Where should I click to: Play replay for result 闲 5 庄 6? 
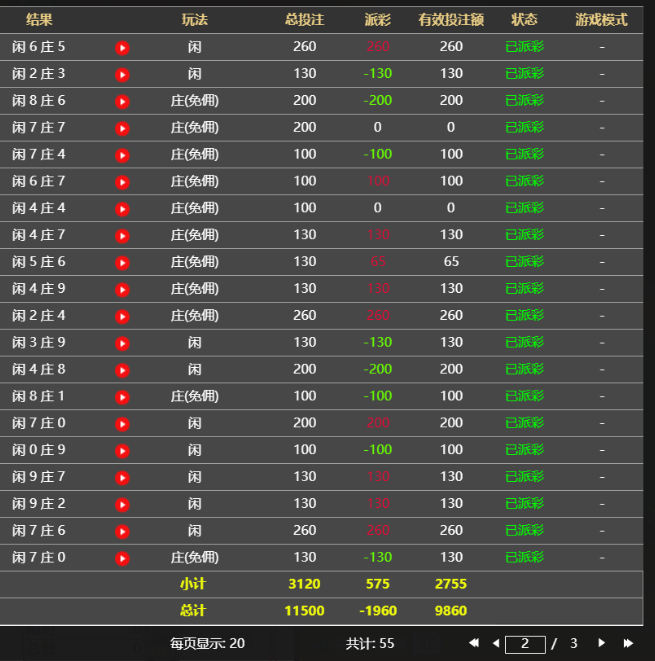pyautogui.click(x=122, y=262)
